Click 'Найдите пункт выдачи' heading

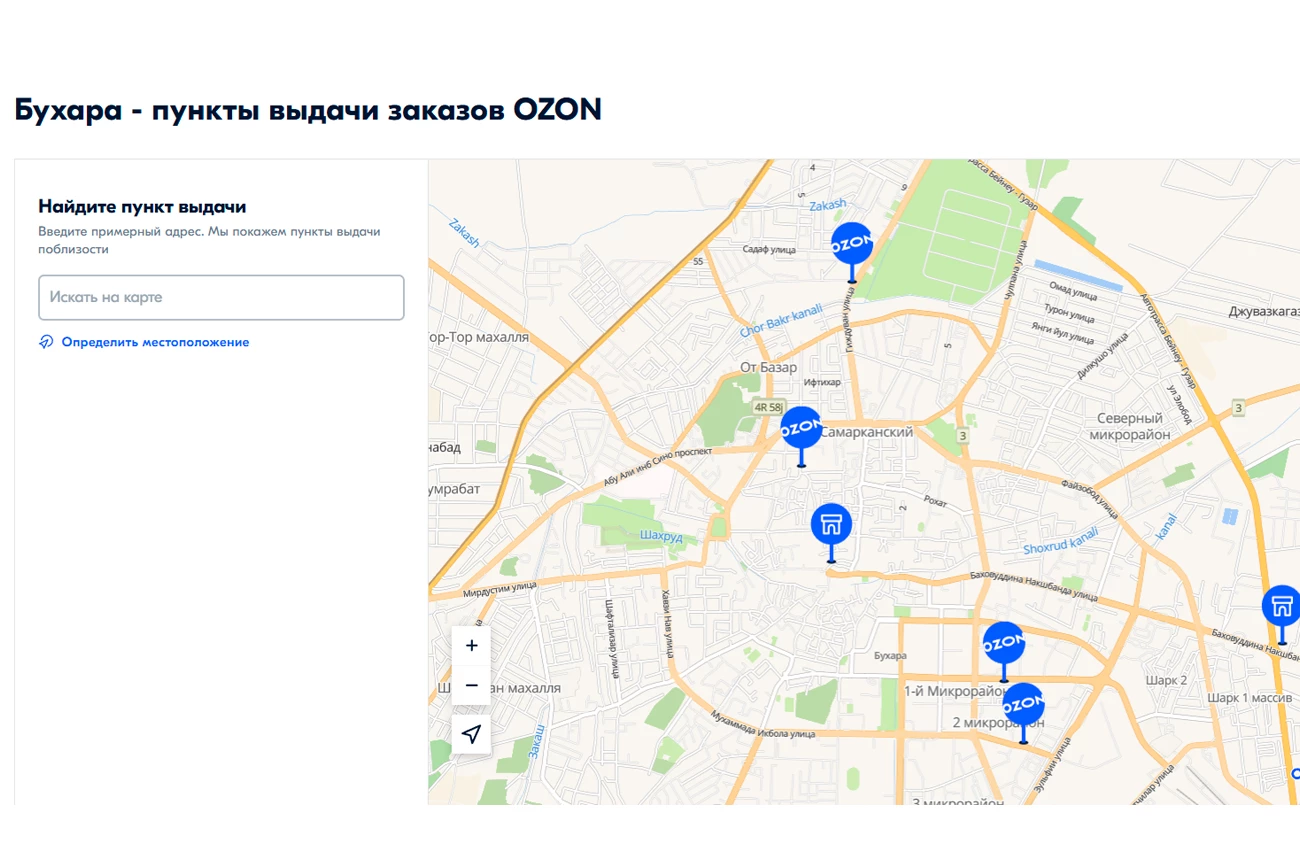pos(142,207)
